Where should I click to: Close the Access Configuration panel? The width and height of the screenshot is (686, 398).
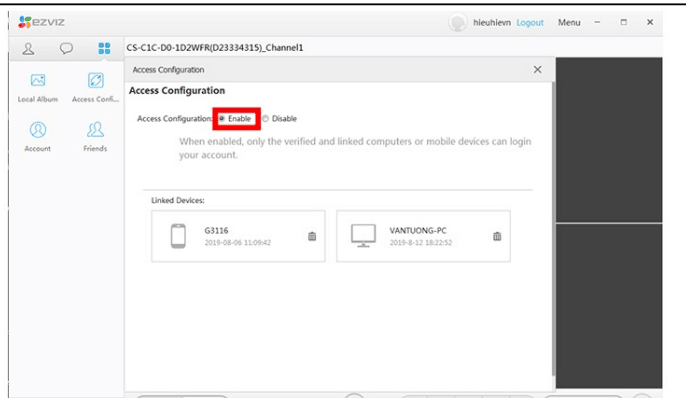point(537,70)
